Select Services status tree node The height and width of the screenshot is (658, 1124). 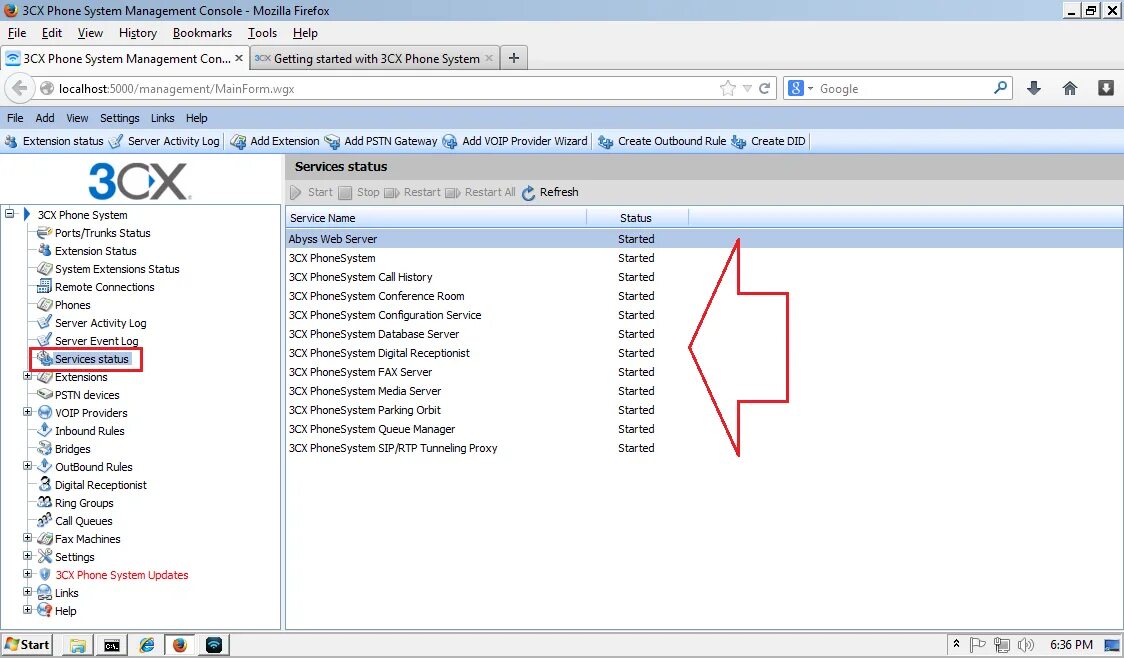(92, 359)
